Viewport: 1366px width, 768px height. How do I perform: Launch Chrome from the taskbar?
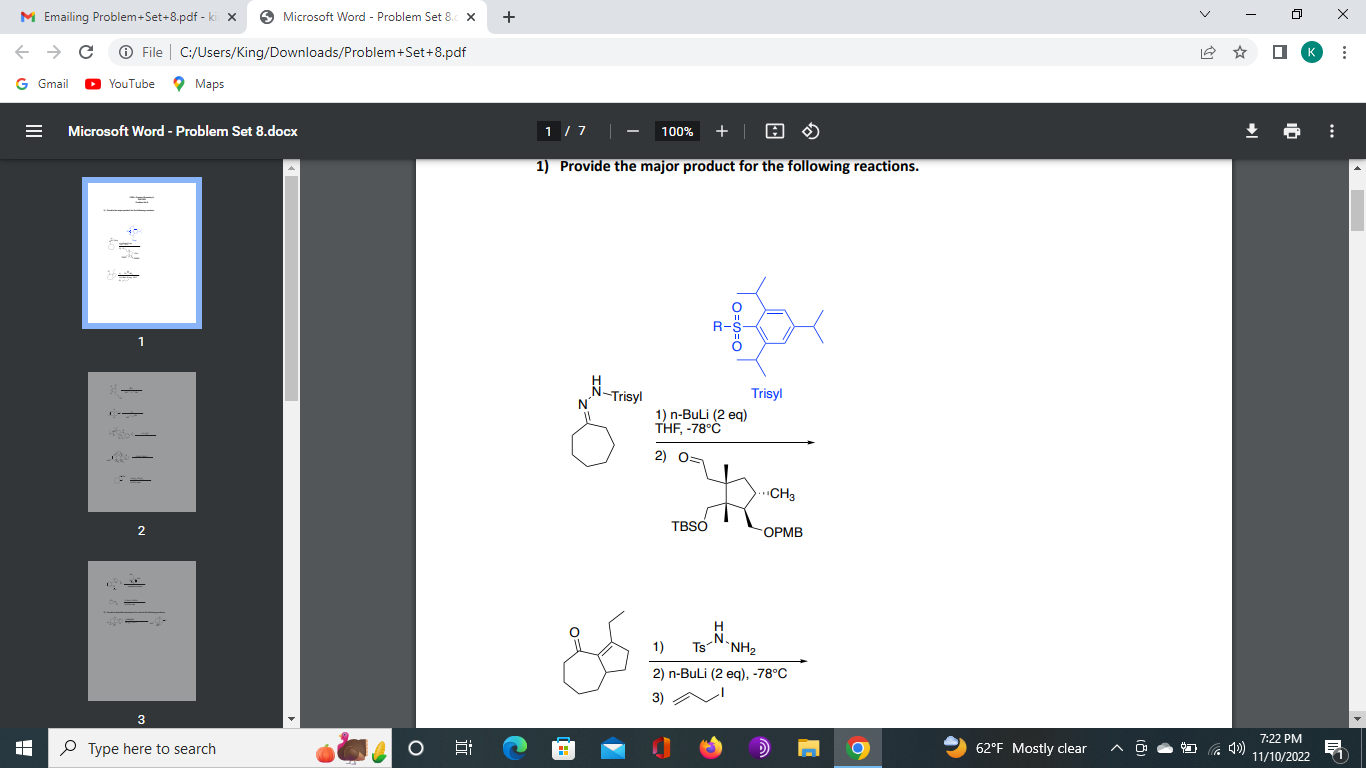point(859,748)
